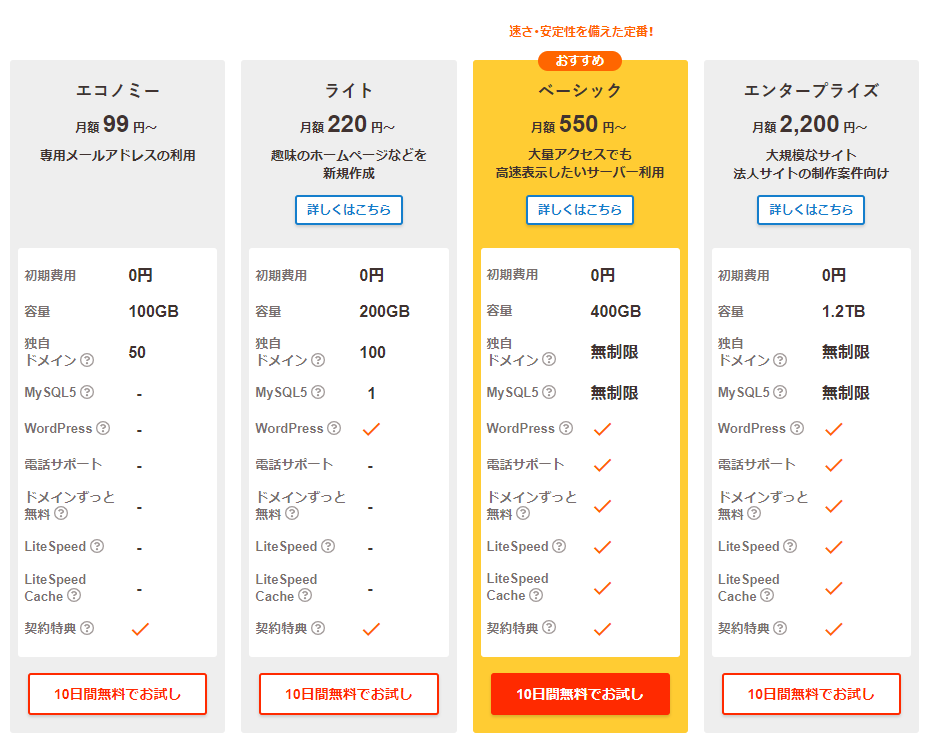
Task: Open the ドメインずっと無料 help icon in the ベーシック plan
Action: [x=523, y=513]
